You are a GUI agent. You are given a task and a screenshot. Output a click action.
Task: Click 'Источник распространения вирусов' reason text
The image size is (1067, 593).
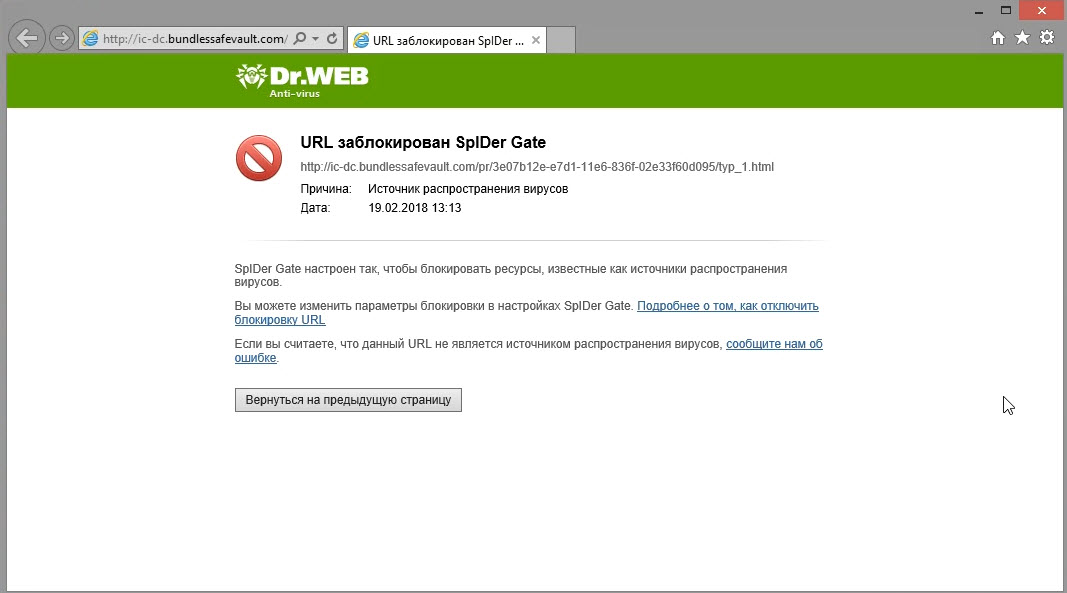[x=468, y=189]
